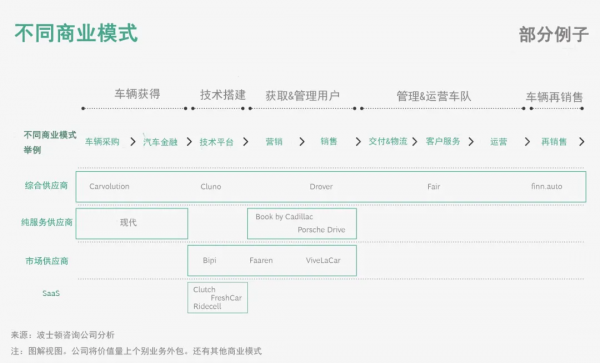Select Carvolution in the integrated supplier row
The width and height of the screenshot is (600, 363).
[109, 186]
